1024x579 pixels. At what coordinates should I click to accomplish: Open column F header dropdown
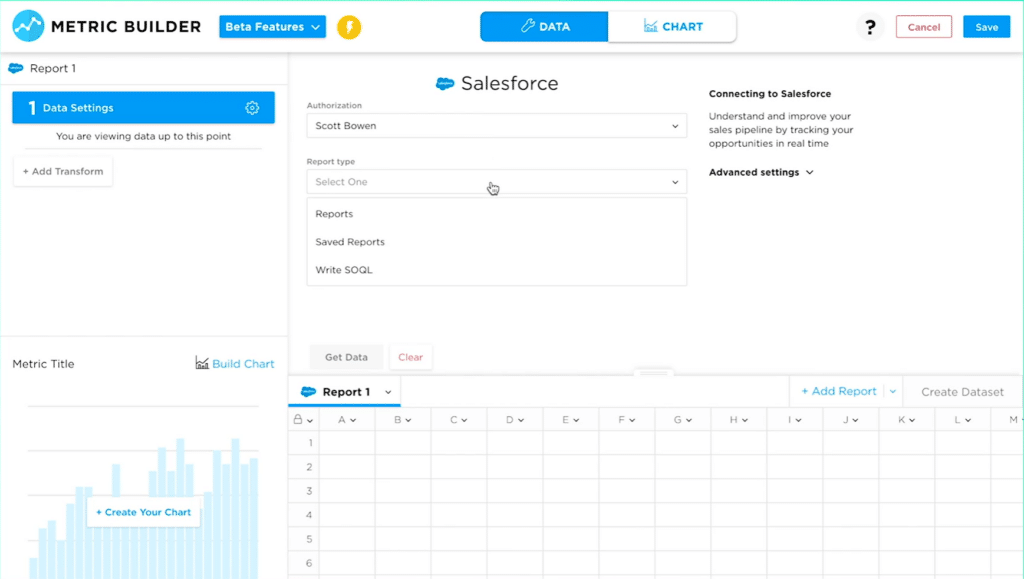click(x=633, y=420)
